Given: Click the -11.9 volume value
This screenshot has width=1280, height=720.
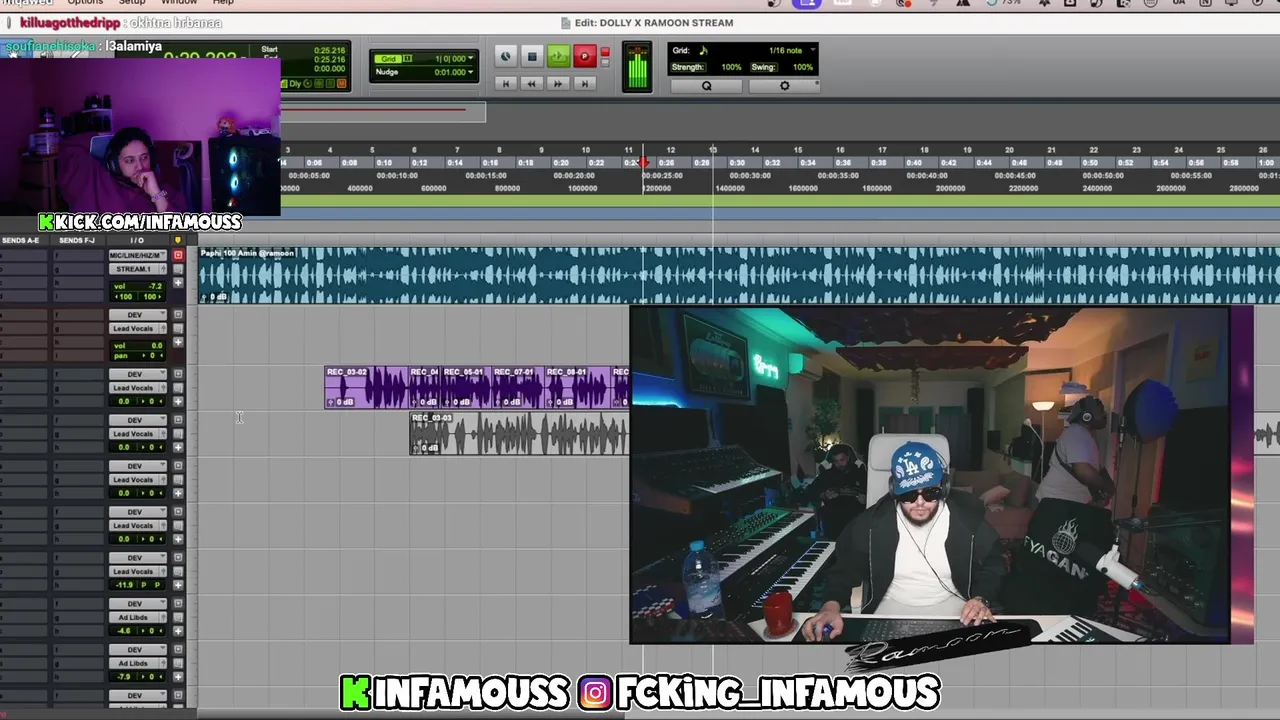Looking at the screenshot, I should coord(125,584).
